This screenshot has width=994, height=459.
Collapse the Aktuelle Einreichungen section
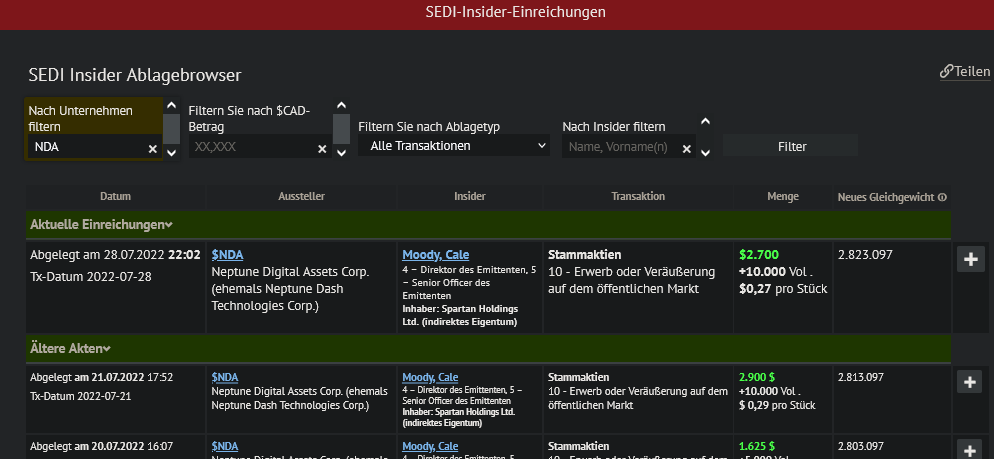tap(169, 225)
